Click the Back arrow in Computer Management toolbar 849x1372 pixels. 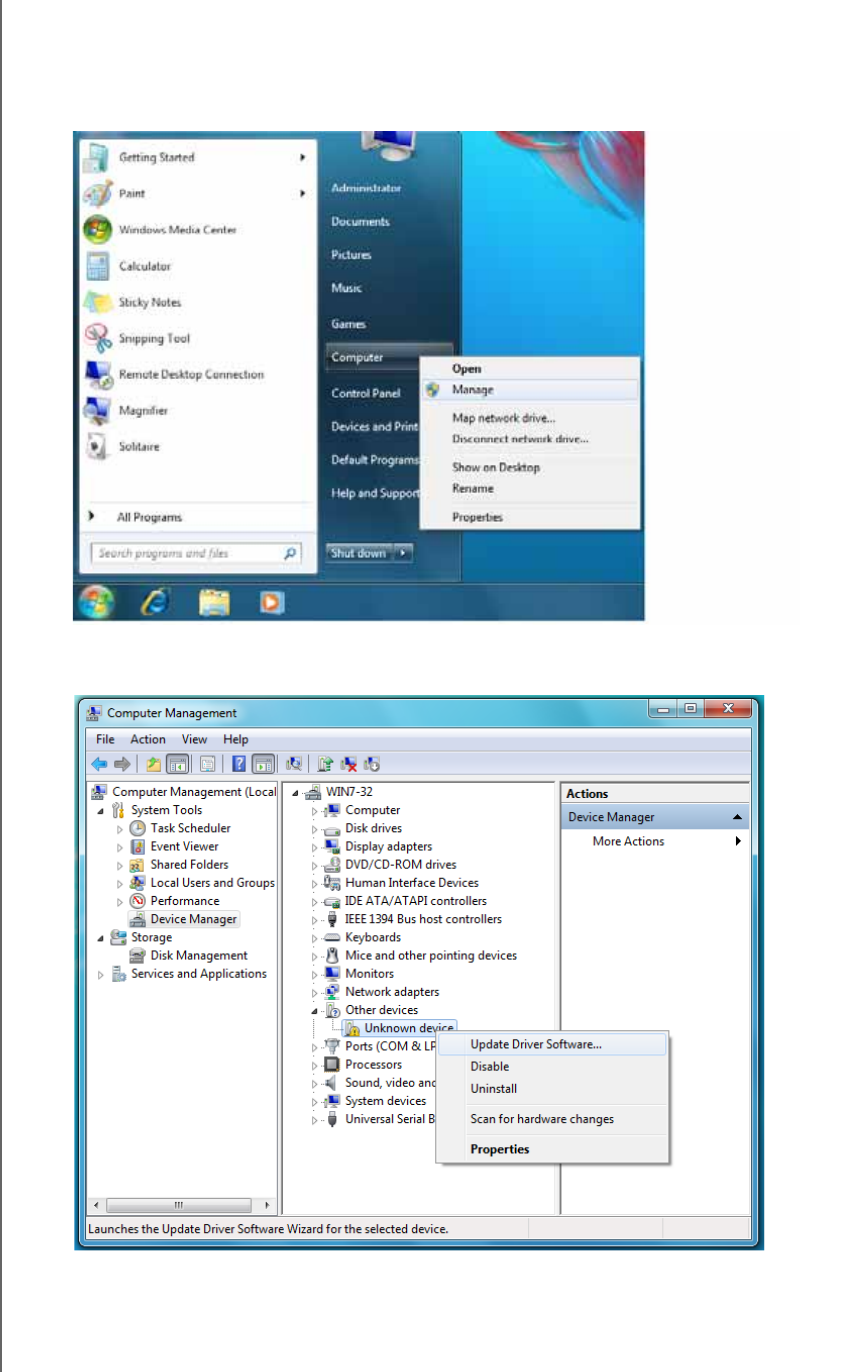tap(99, 764)
